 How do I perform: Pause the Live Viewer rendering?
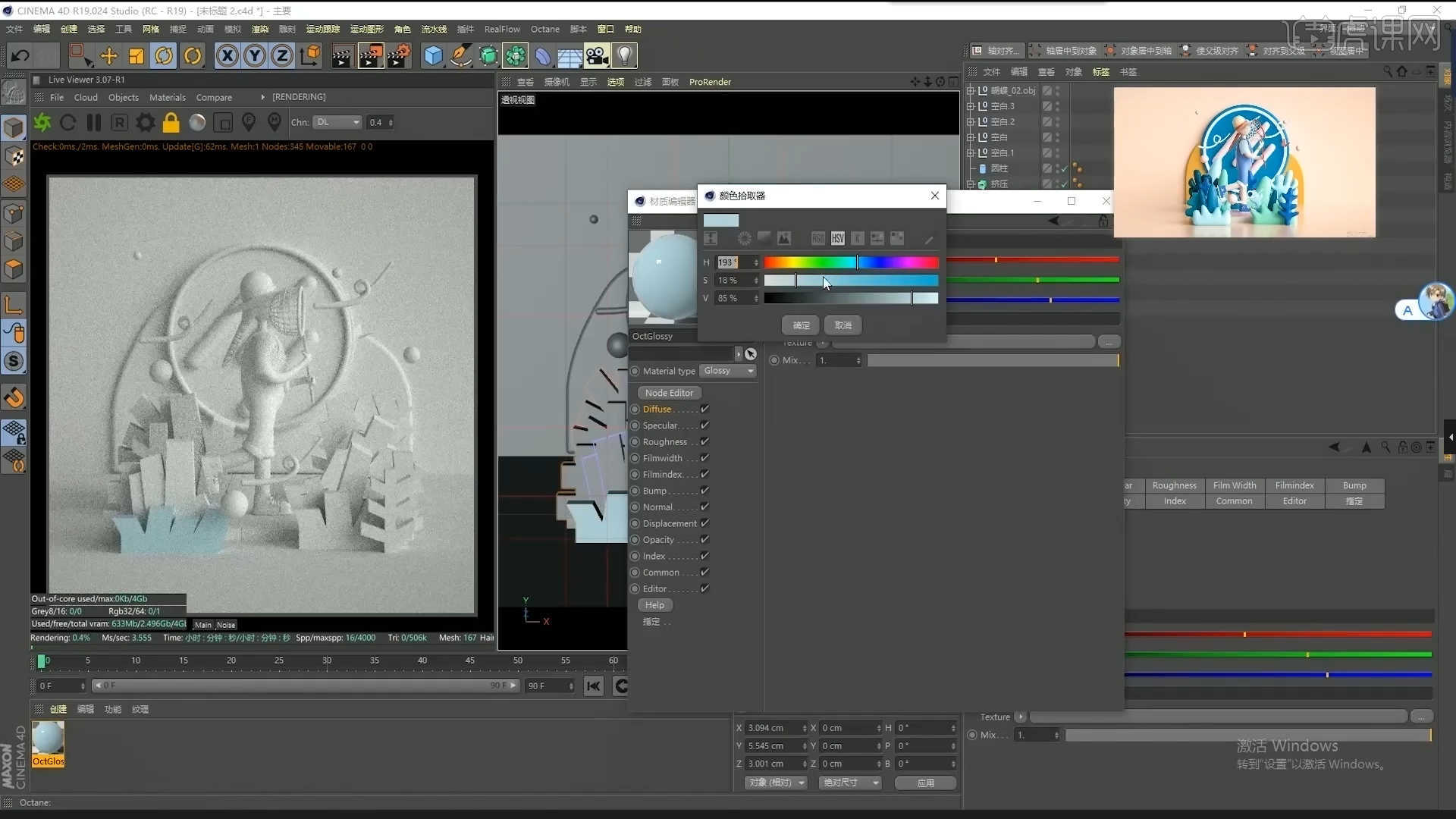tap(94, 122)
